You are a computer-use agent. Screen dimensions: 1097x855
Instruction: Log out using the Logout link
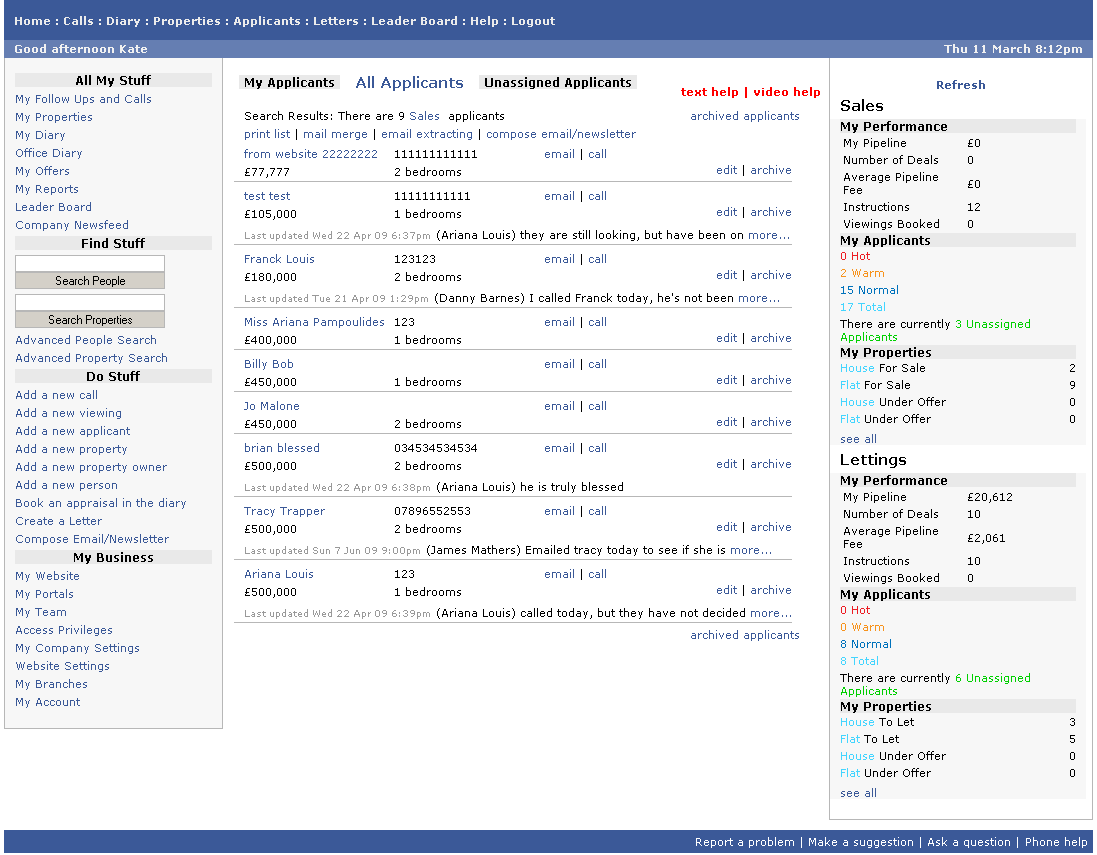click(x=533, y=21)
